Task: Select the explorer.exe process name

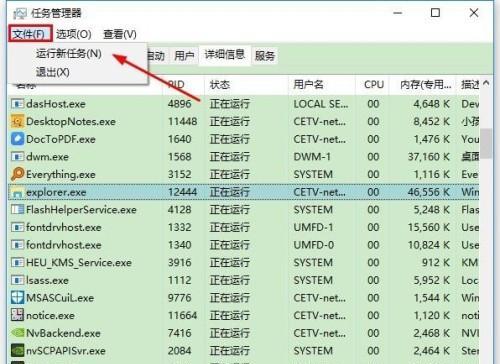Action: (x=56, y=192)
